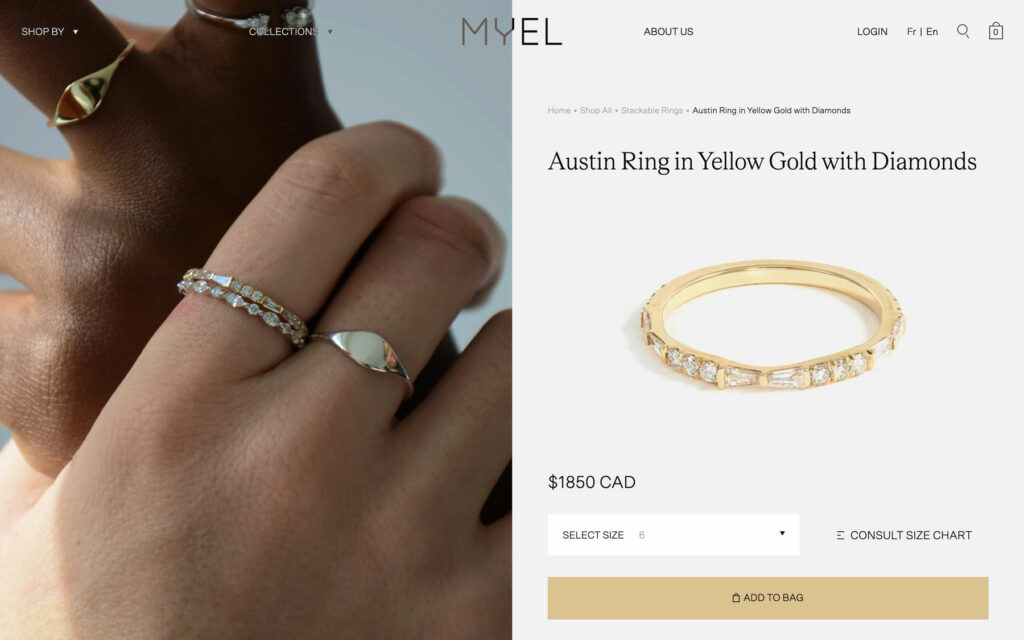Screen dimensions: 1024x640
Task: Click the bag icon inside Add to Bag
Action: point(736,598)
